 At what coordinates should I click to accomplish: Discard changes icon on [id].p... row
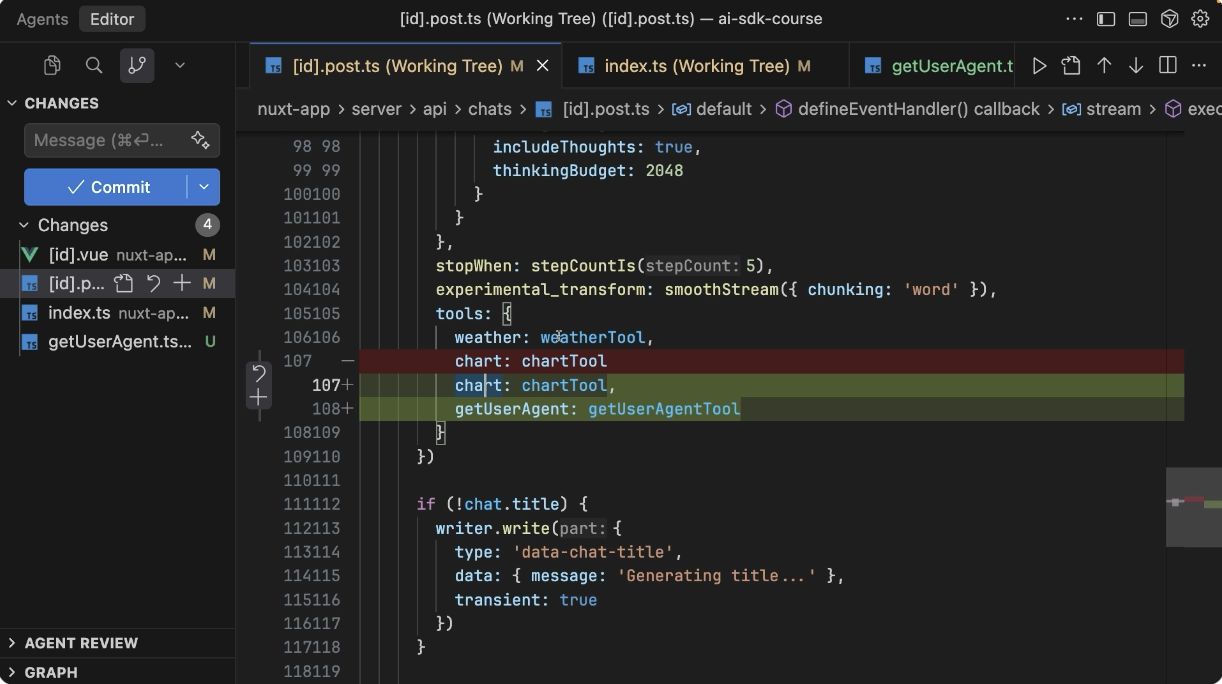tap(153, 284)
